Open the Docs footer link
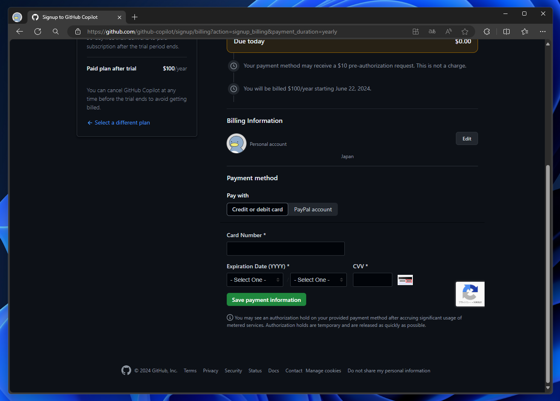Viewport: 560px width, 401px height. [x=274, y=371]
